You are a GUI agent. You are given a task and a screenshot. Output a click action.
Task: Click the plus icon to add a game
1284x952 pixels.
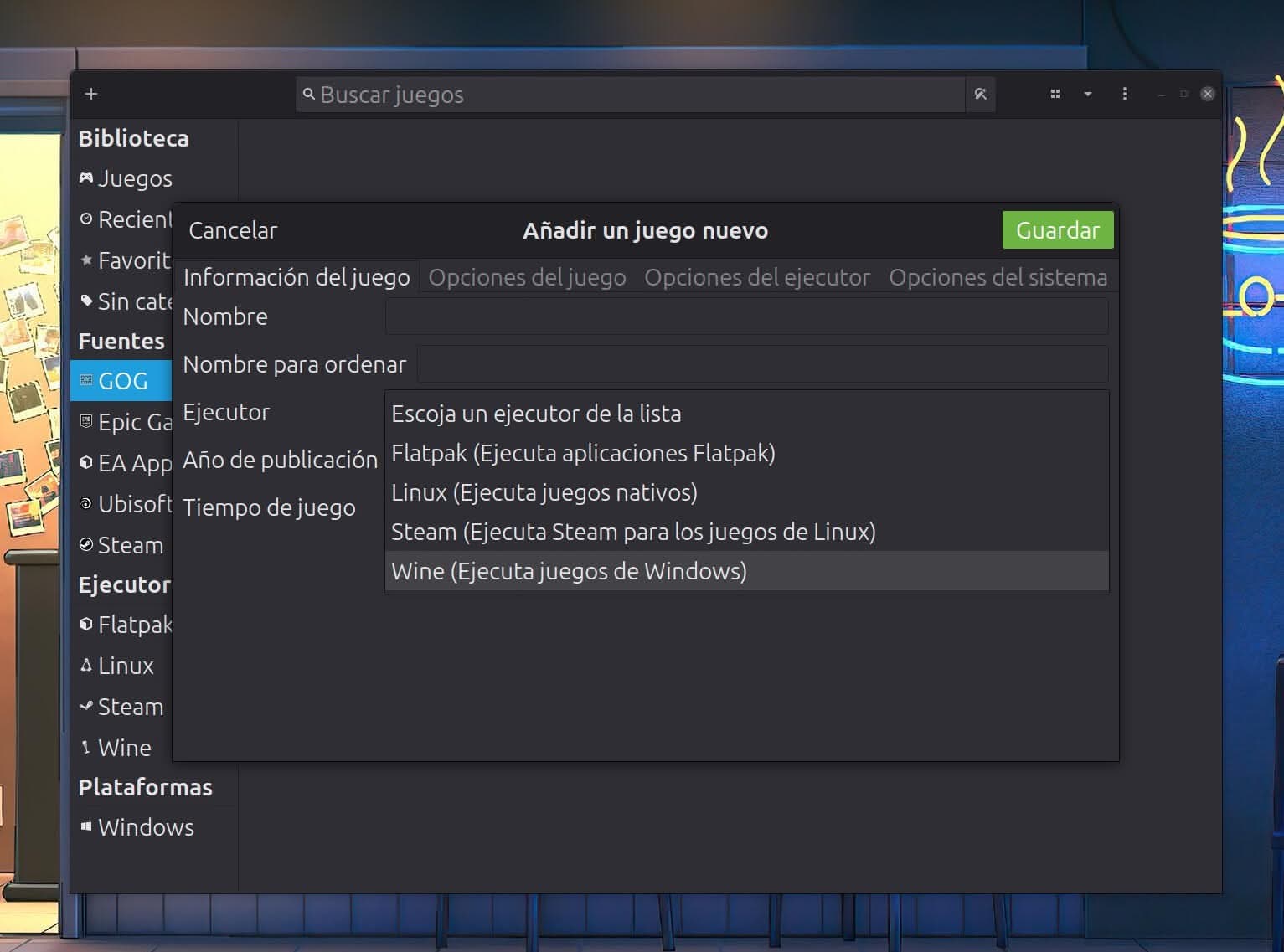tap(90, 94)
